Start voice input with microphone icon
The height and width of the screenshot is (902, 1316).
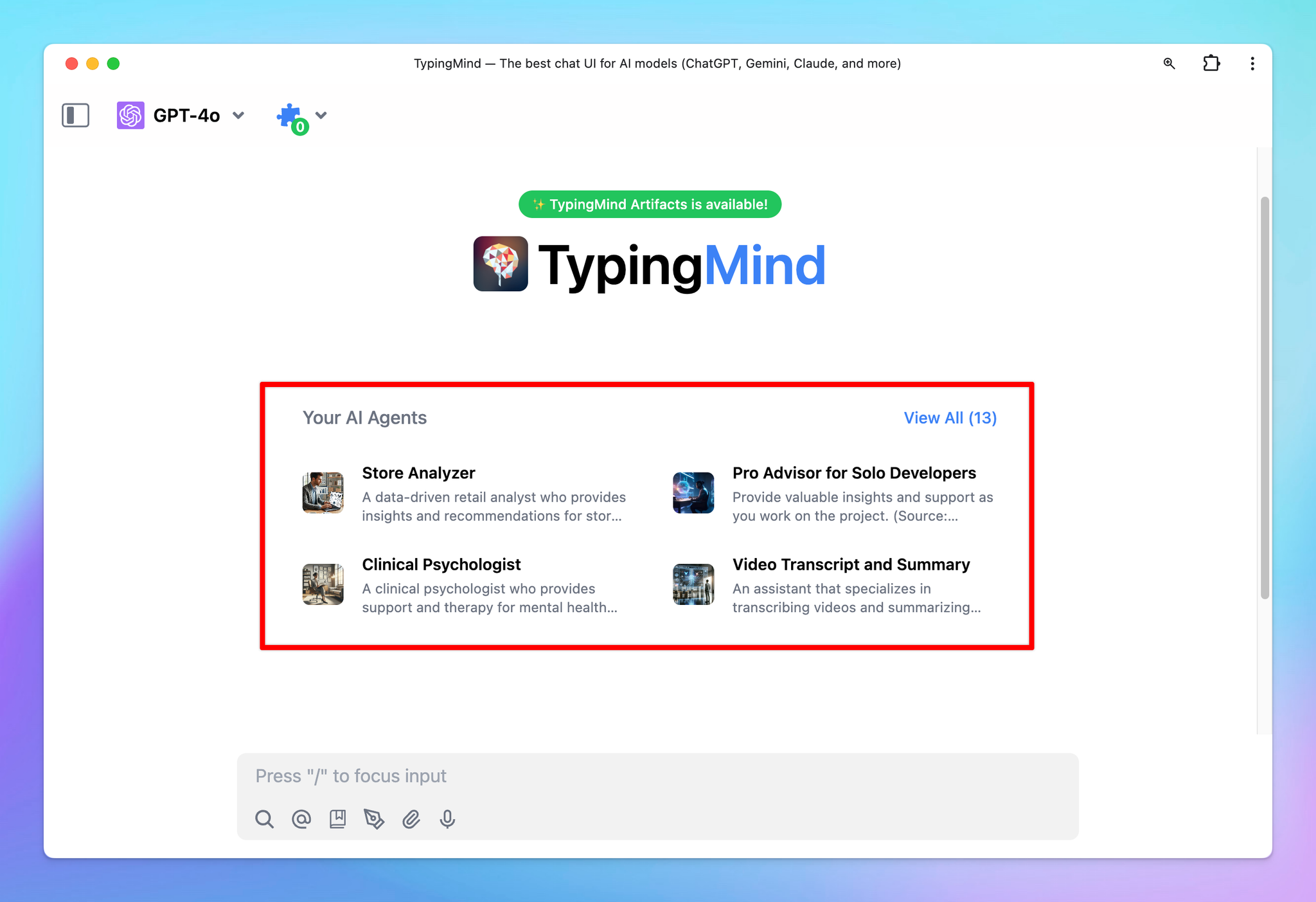coord(447,819)
